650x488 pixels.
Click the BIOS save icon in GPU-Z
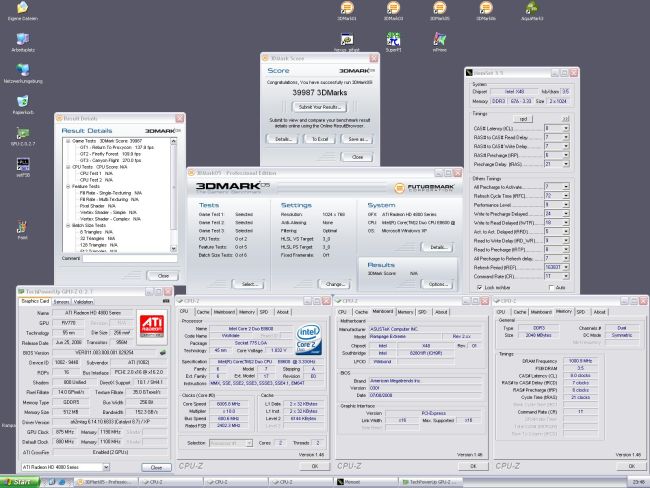tap(163, 353)
